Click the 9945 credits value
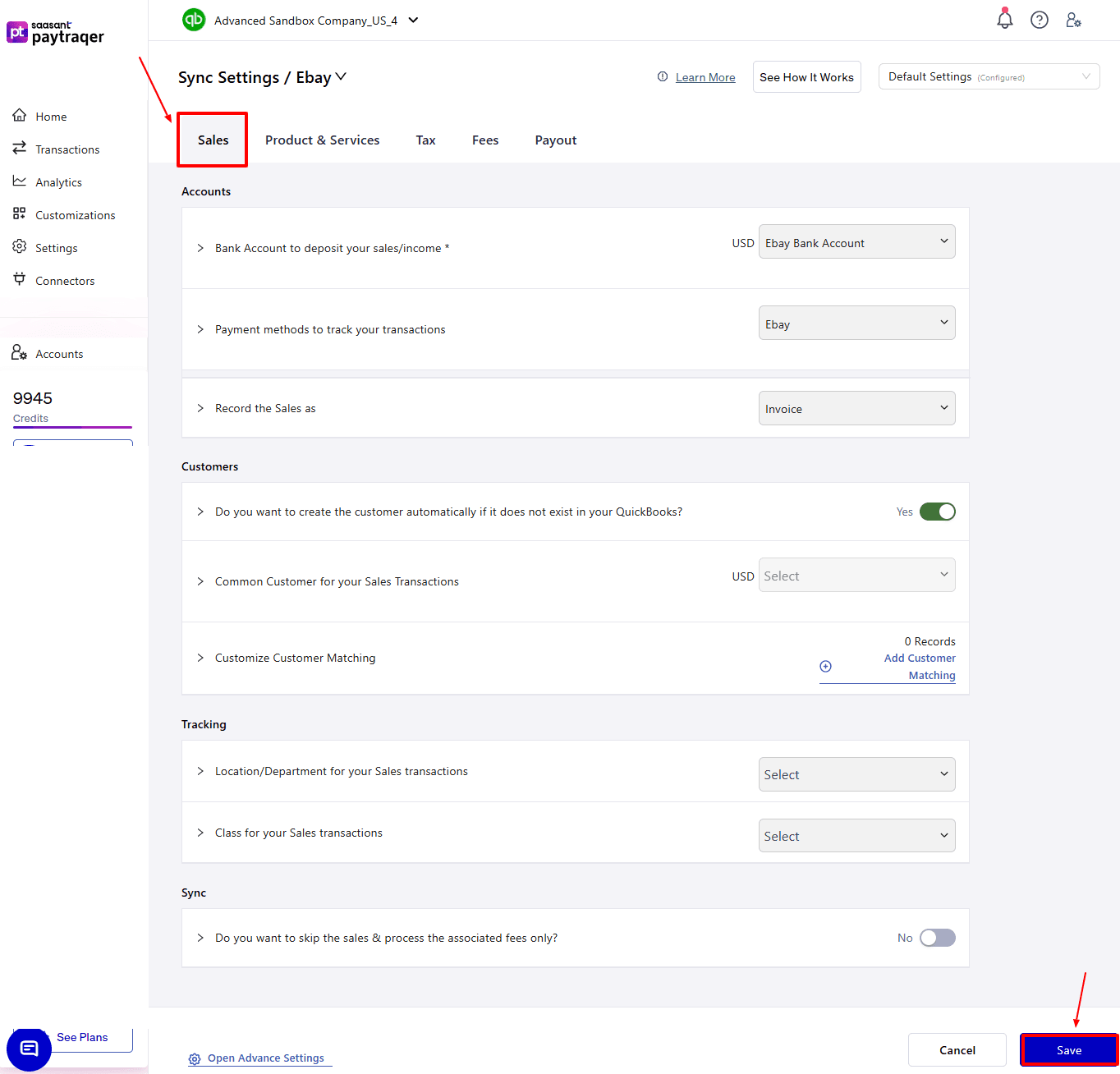1120x1074 pixels. (x=33, y=398)
